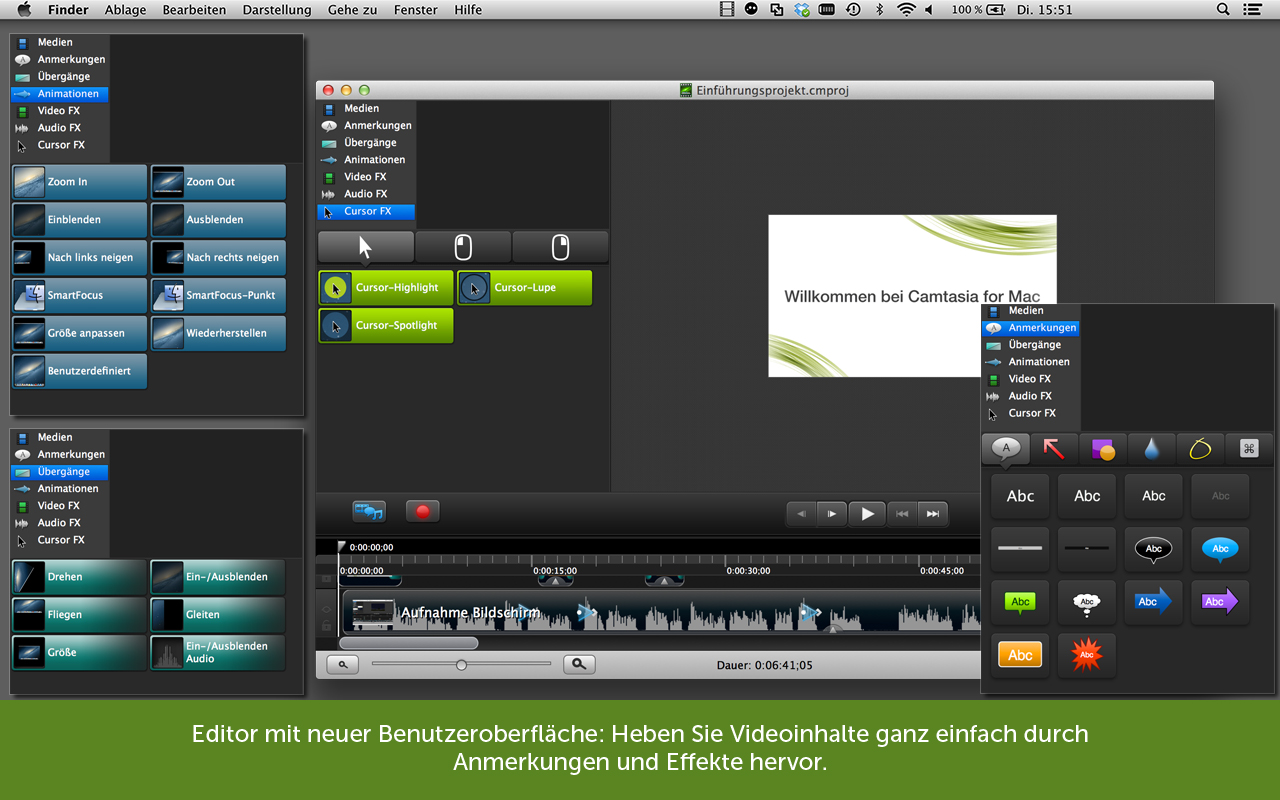Play the video preview
This screenshot has height=800, width=1280.
[867, 514]
